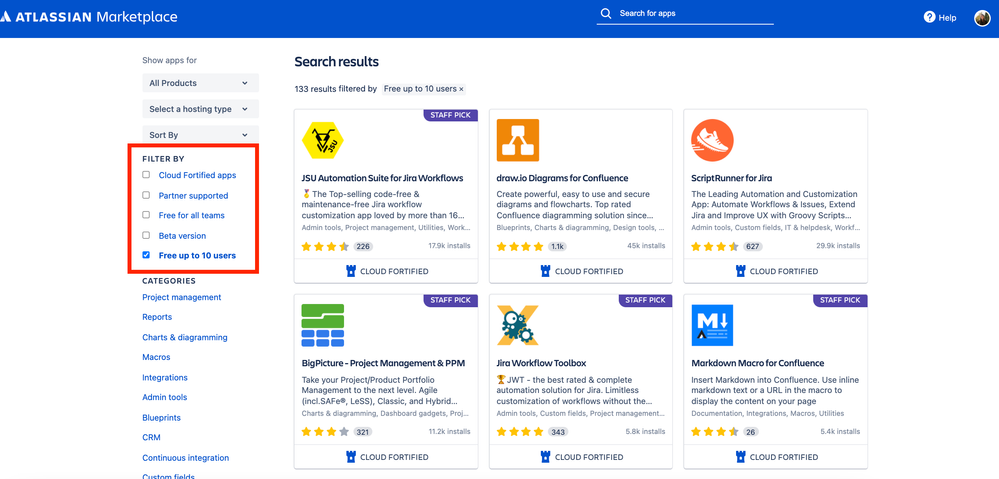Select the Project management category

pos(182,297)
